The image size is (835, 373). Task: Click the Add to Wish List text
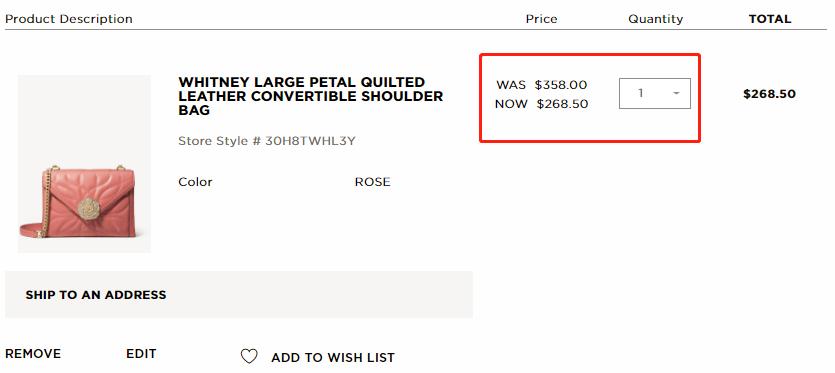click(333, 358)
